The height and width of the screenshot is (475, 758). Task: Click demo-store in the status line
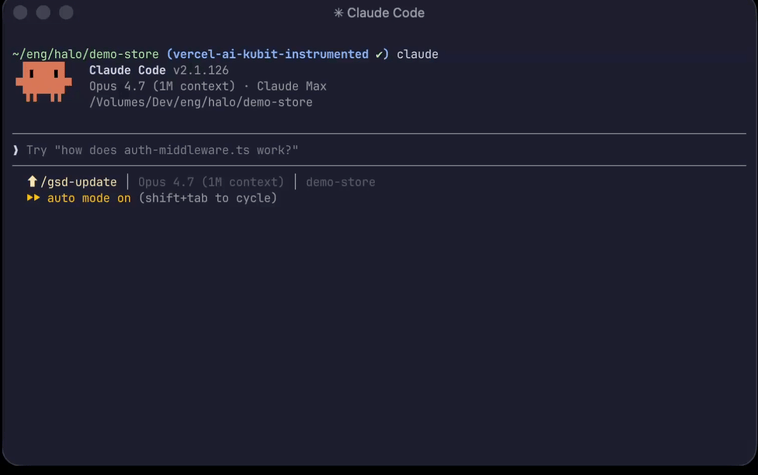coord(340,182)
